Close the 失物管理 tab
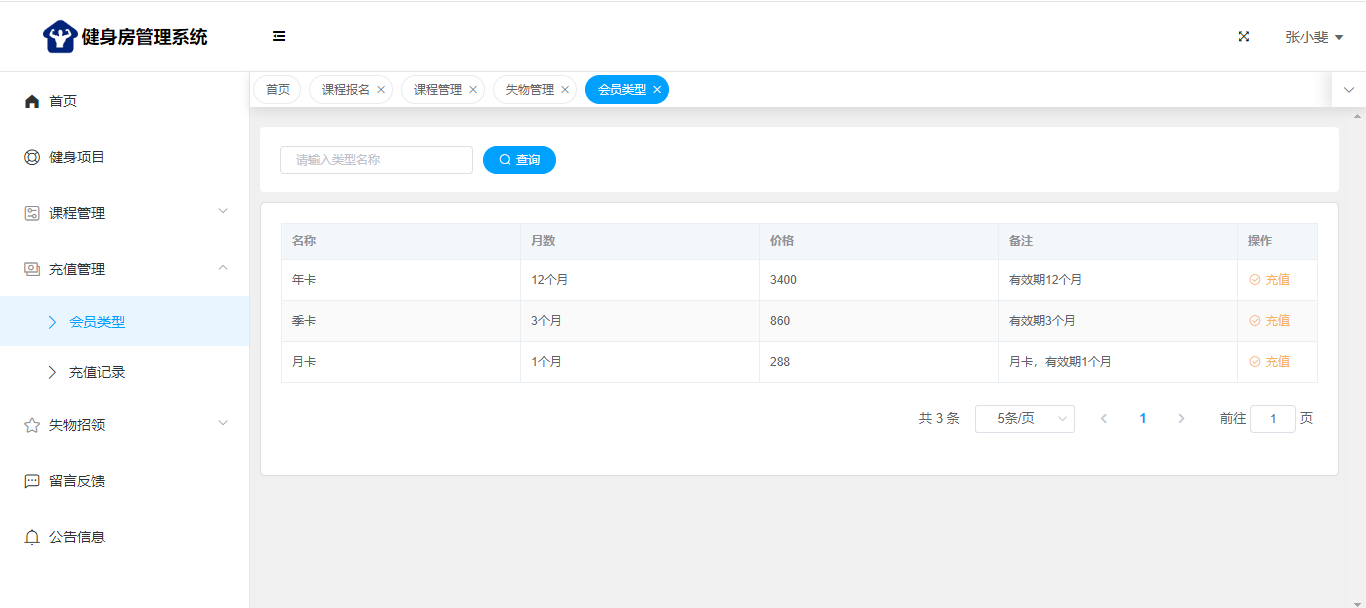The height and width of the screenshot is (608, 1366). [565, 90]
